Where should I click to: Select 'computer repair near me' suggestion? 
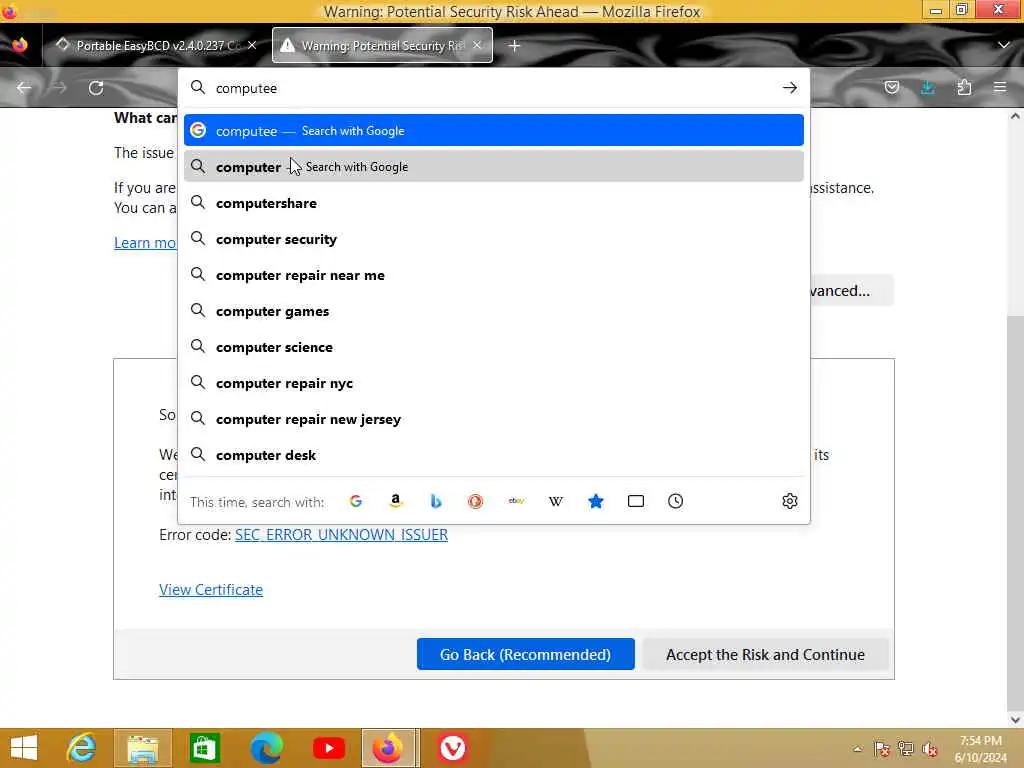(494, 275)
